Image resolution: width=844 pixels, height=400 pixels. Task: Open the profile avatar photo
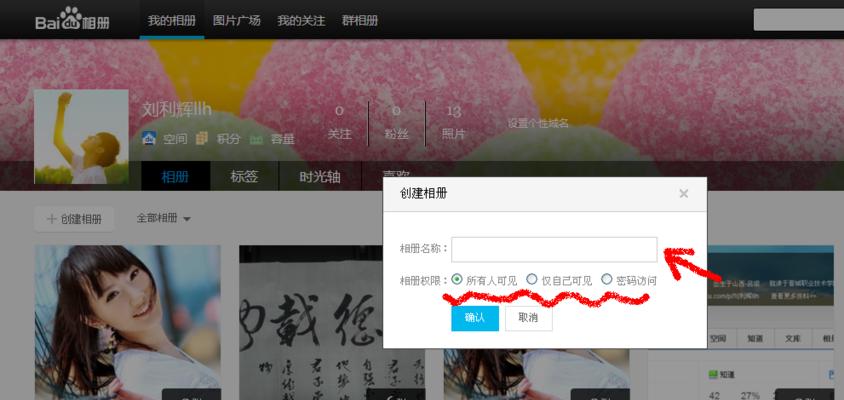pyautogui.click(x=81, y=137)
